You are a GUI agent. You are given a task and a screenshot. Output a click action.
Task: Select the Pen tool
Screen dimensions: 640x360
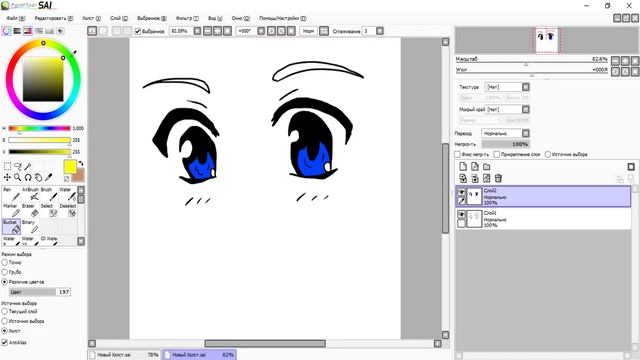tap(11, 194)
